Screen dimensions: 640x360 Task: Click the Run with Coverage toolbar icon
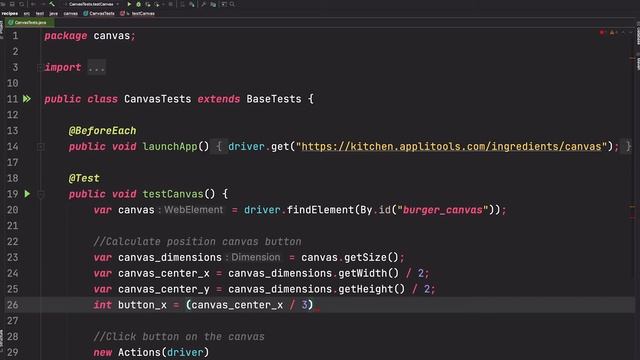pyautogui.click(x=148, y=4)
